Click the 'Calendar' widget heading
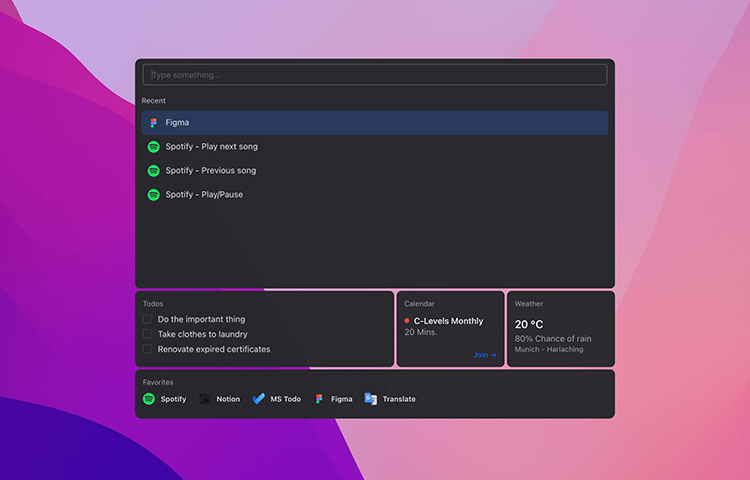Screen dimensions: 750x480 pos(419,304)
